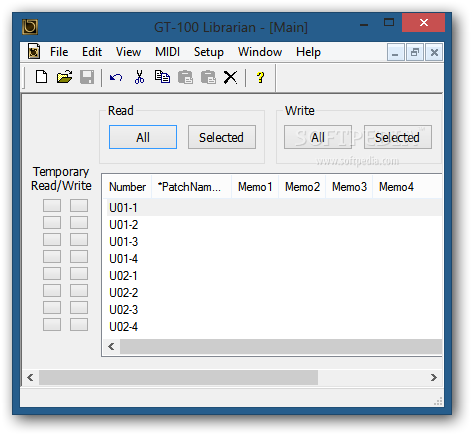472x435 pixels.
Task: Click the main window's right scroll arrow
Action: tap(434, 377)
